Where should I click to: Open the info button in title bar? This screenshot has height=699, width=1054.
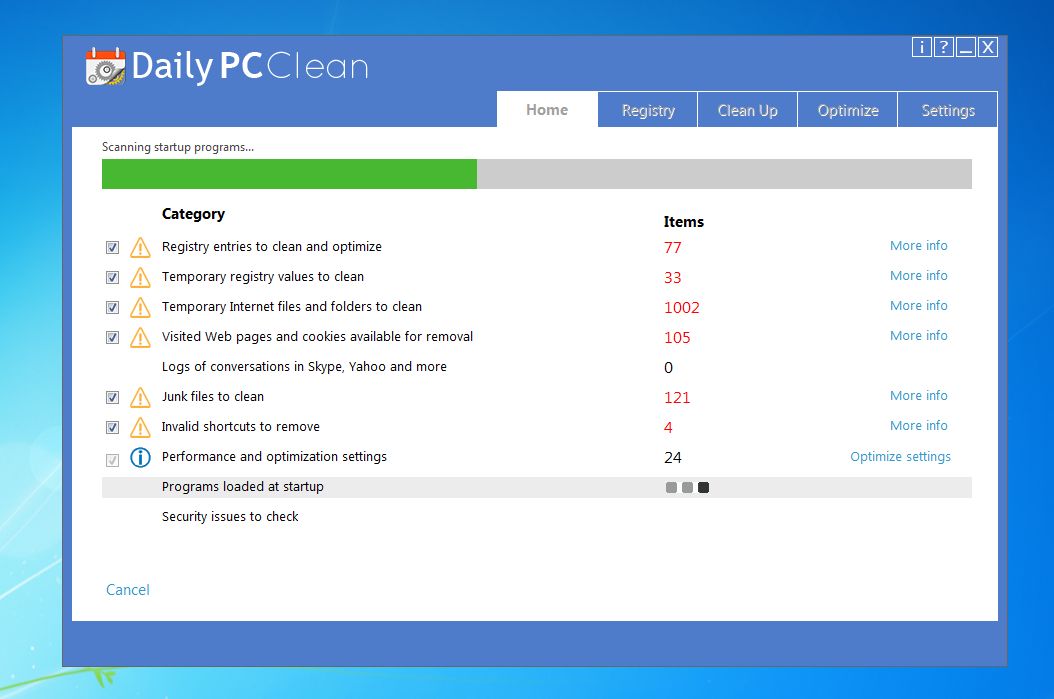tap(922, 47)
